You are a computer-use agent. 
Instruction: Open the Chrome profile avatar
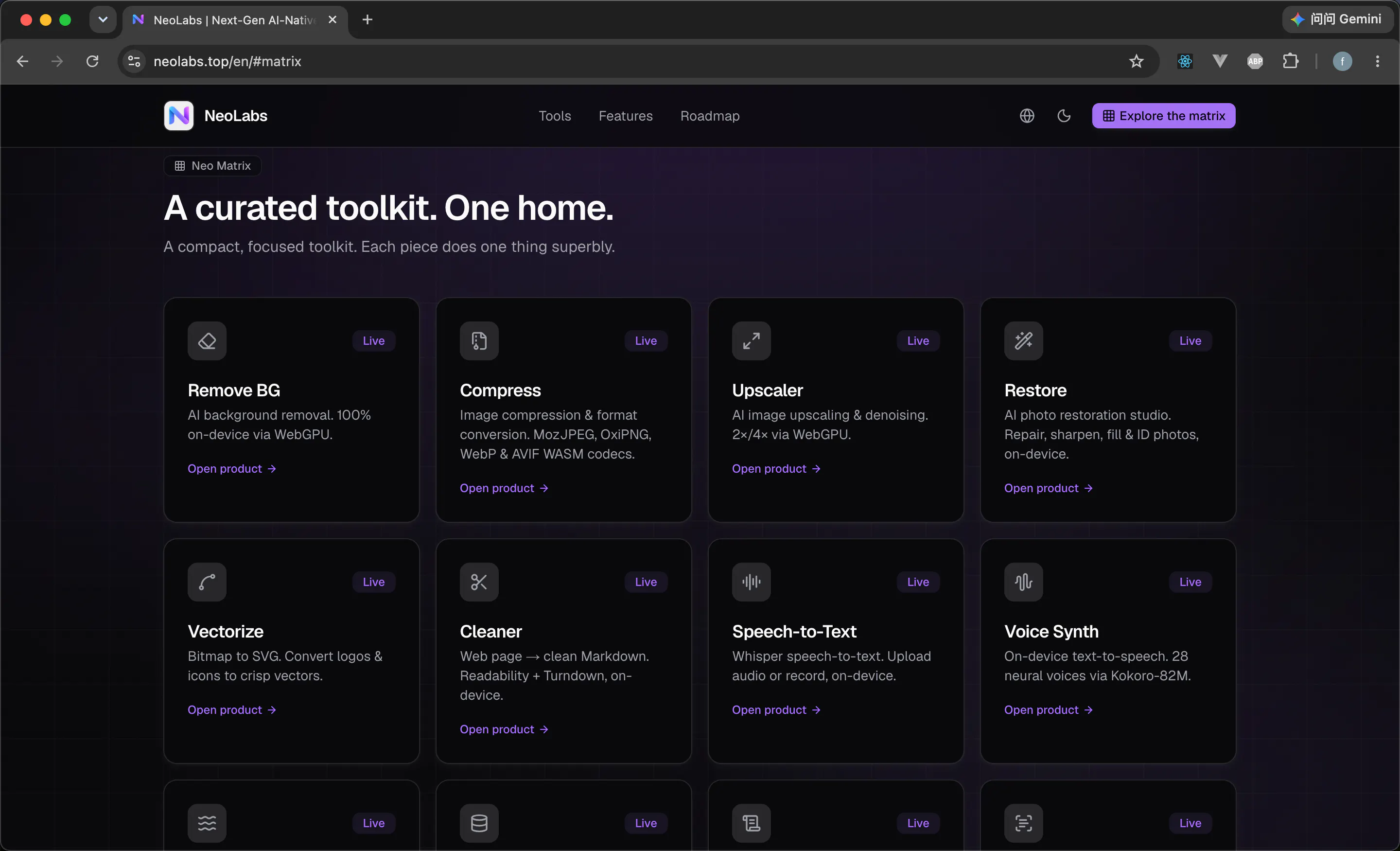[1342, 61]
